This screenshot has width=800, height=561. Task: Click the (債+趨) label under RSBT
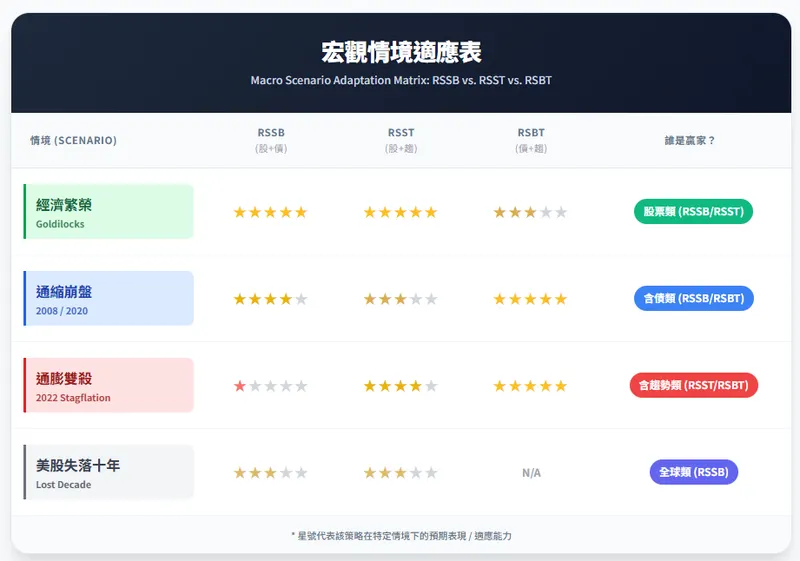[x=531, y=148]
